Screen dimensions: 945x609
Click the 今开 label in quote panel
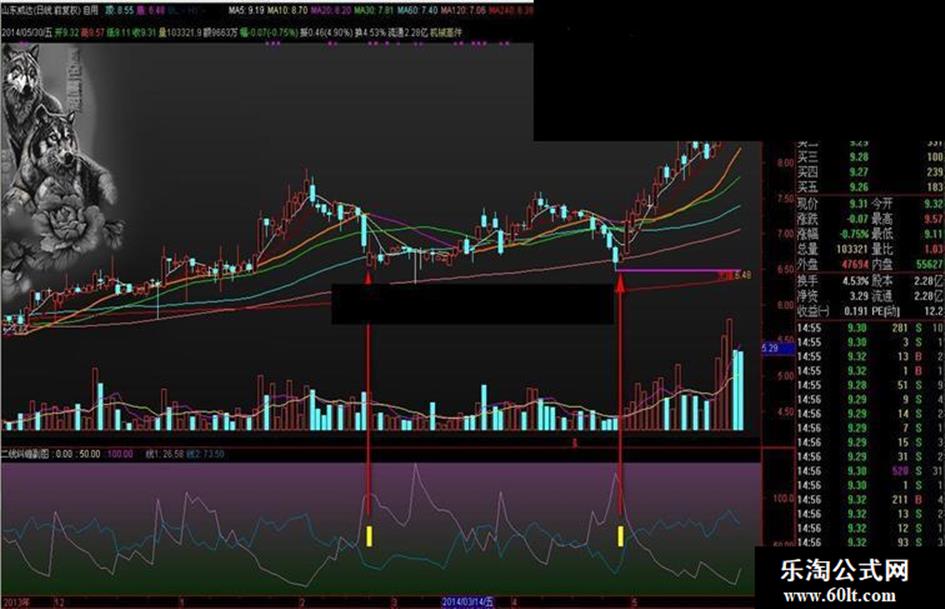[x=882, y=204]
